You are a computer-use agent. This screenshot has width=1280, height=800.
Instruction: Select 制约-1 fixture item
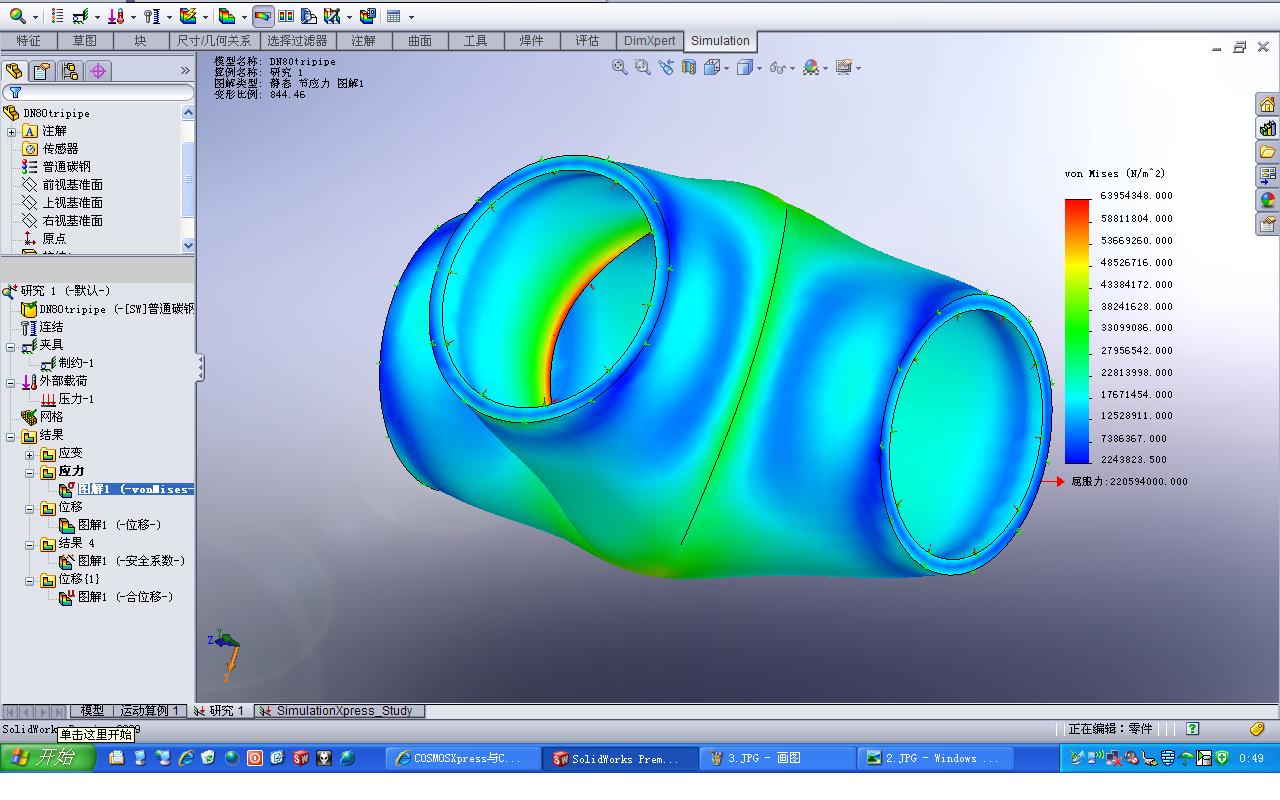pyautogui.click(x=76, y=363)
